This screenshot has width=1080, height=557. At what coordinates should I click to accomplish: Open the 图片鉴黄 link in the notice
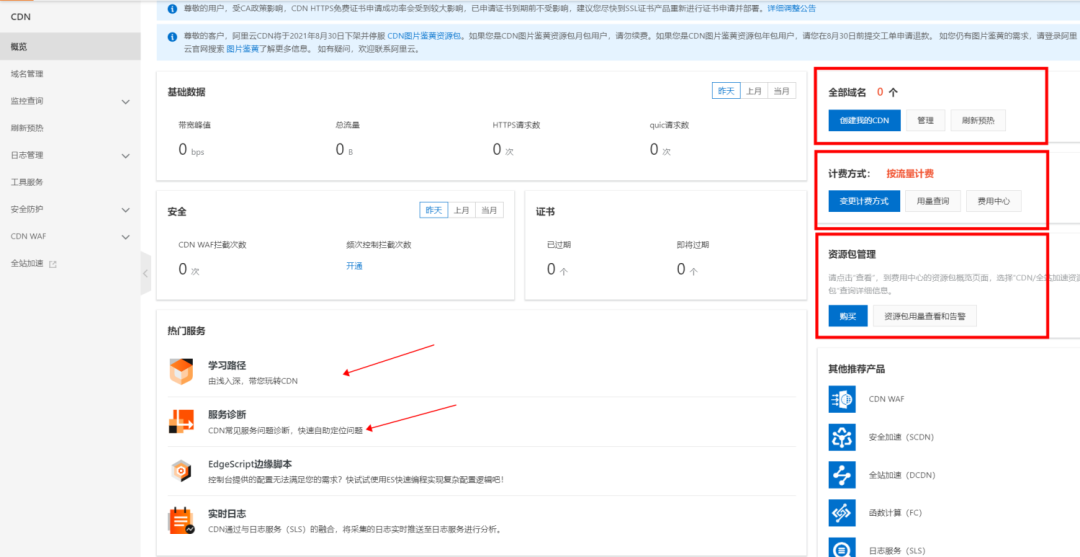click(242, 49)
